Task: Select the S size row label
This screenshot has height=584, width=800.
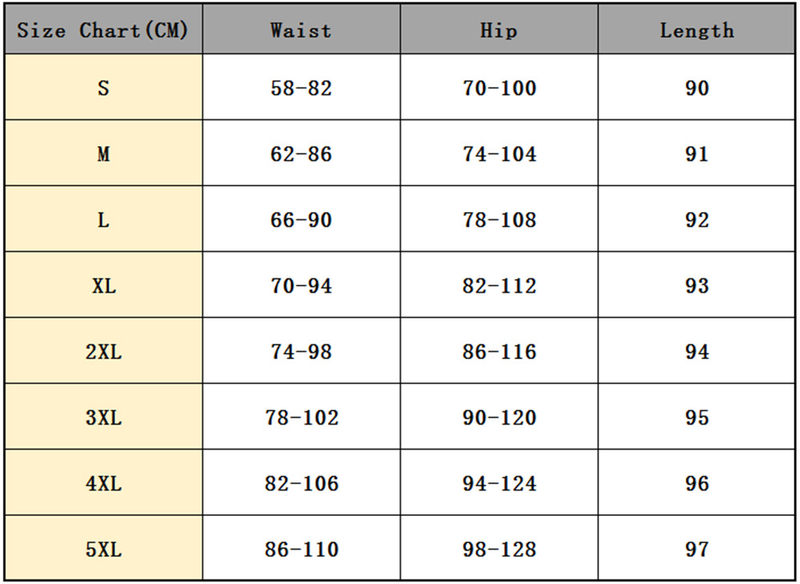Action: pos(103,88)
